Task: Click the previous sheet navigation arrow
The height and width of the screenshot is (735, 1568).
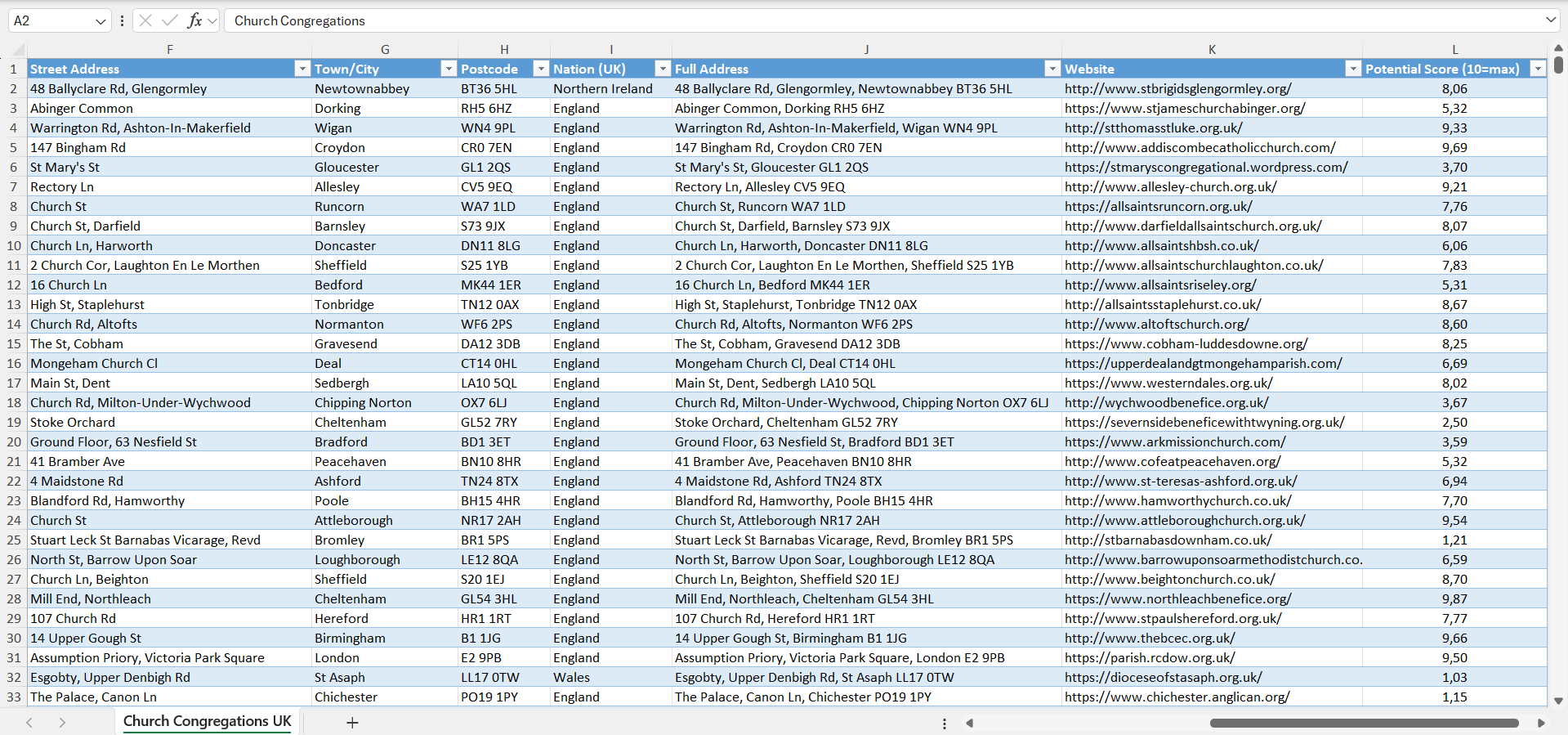Action: (29, 723)
